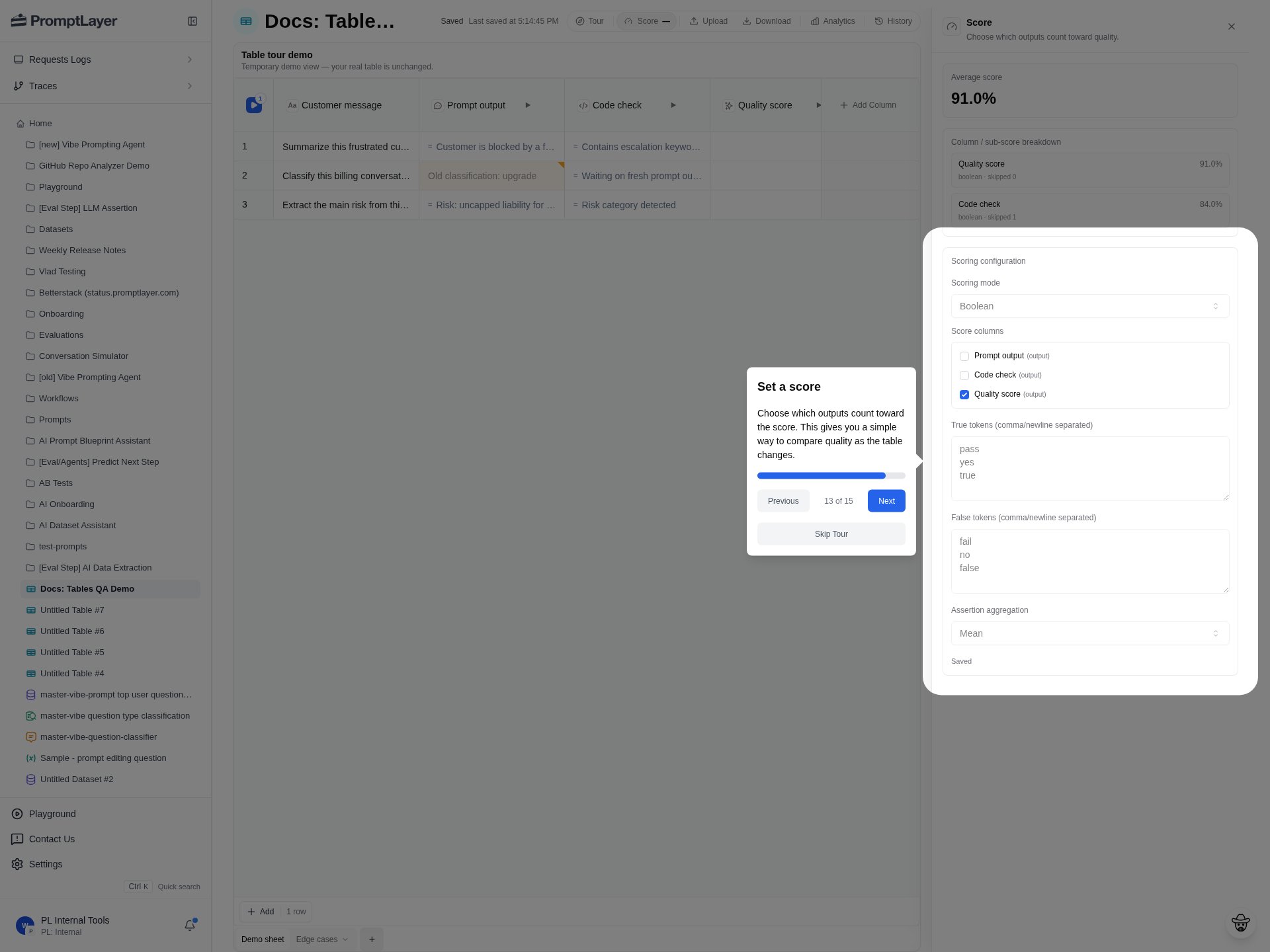
Task: Enable the Prompt output score column checkbox
Action: [964, 356]
